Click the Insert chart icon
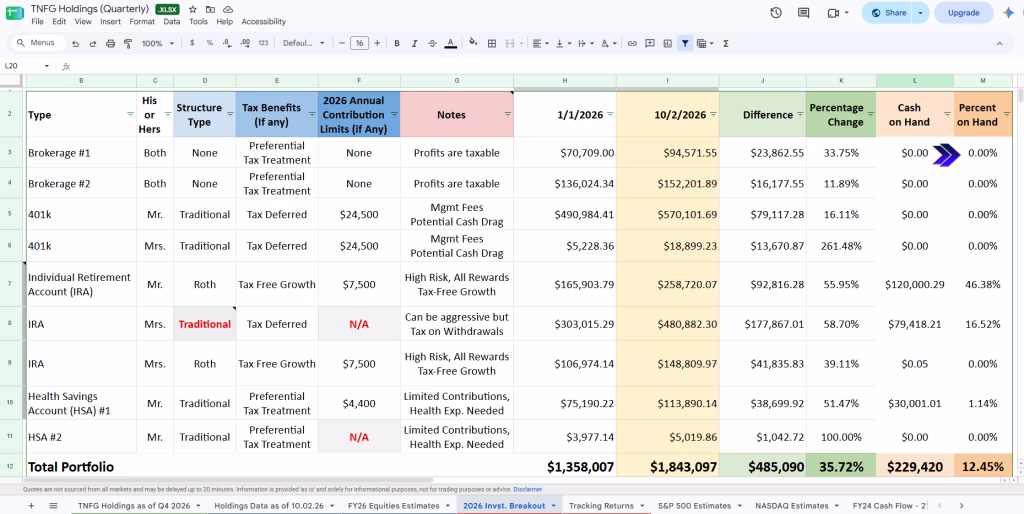 pyautogui.click(x=667, y=43)
